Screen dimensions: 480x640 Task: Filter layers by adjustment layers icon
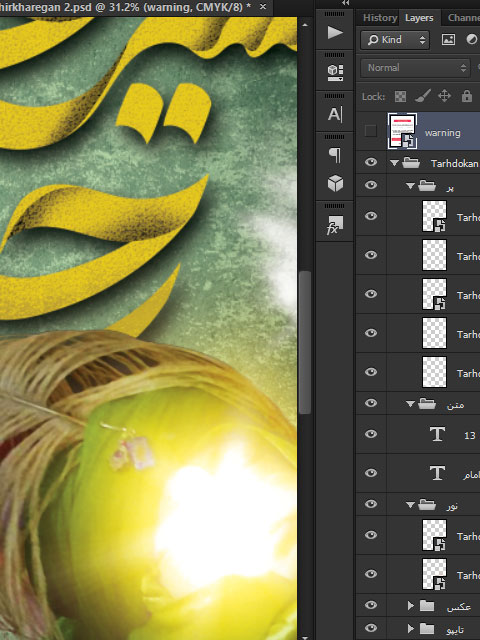point(472,40)
